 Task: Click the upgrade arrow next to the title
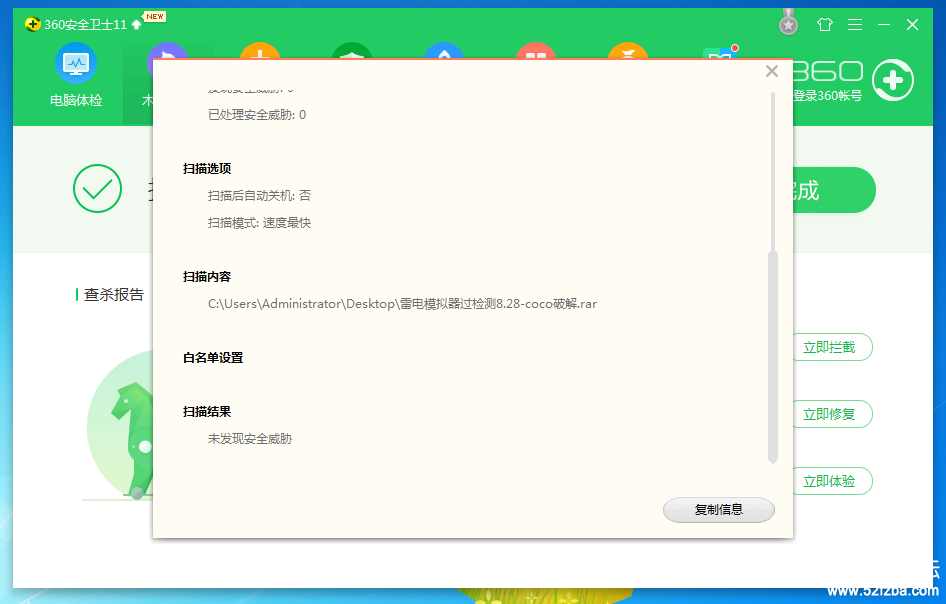click(x=136, y=24)
